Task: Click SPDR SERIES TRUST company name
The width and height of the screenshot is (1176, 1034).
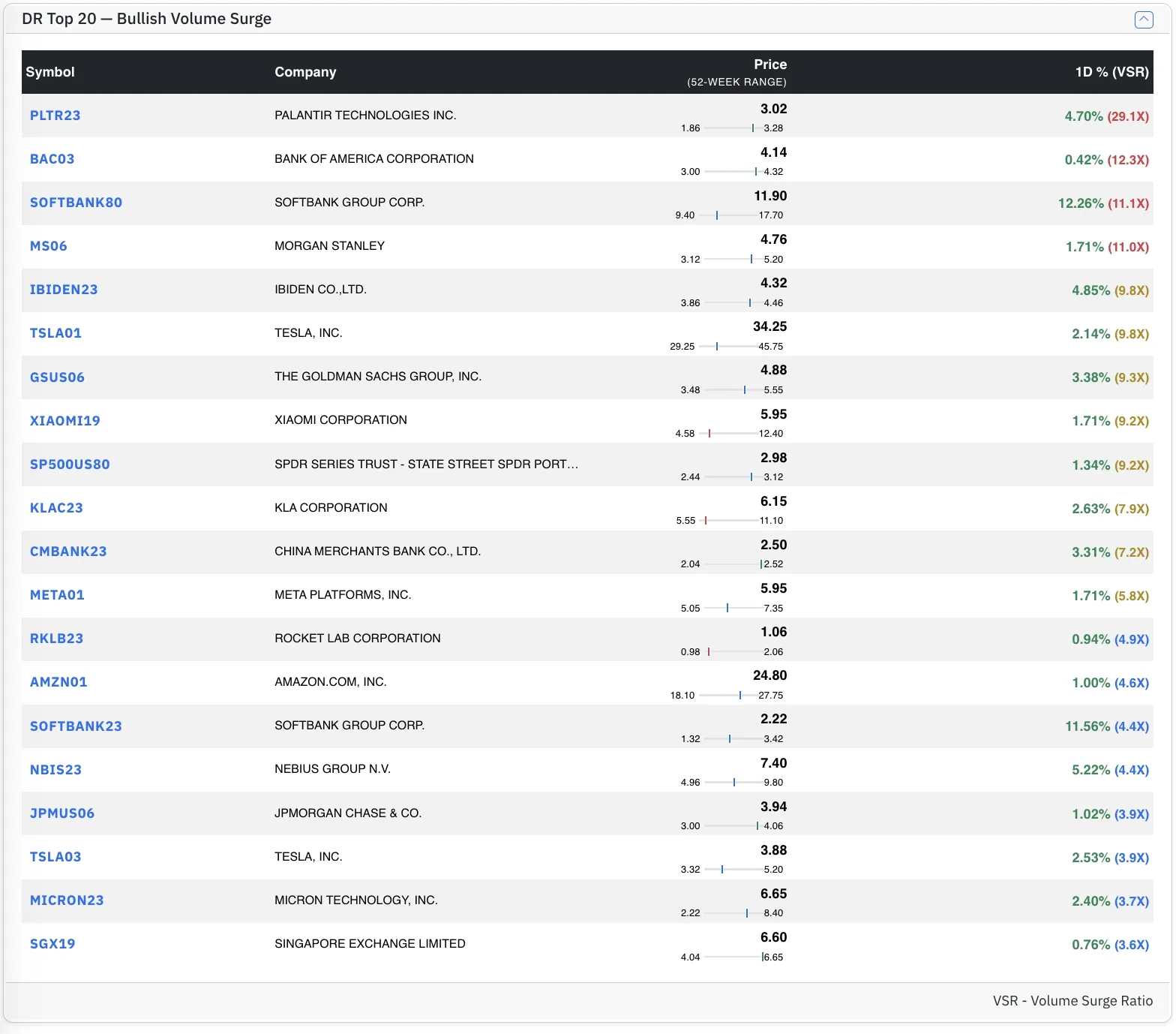Action: click(x=426, y=464)
